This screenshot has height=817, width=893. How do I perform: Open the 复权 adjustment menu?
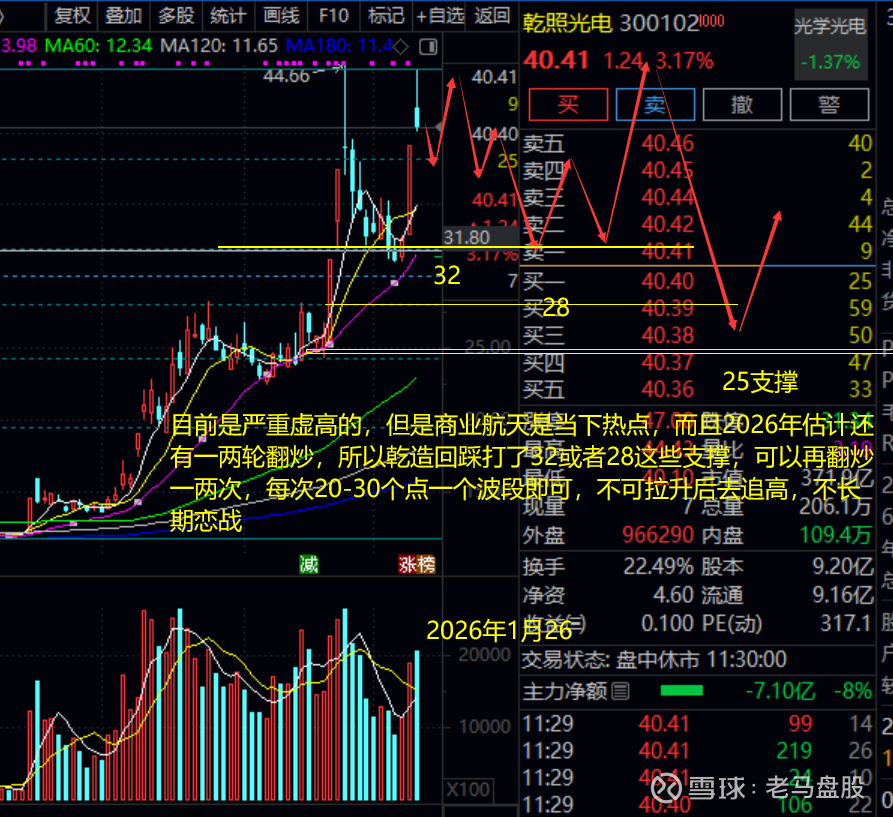(72, 15)
